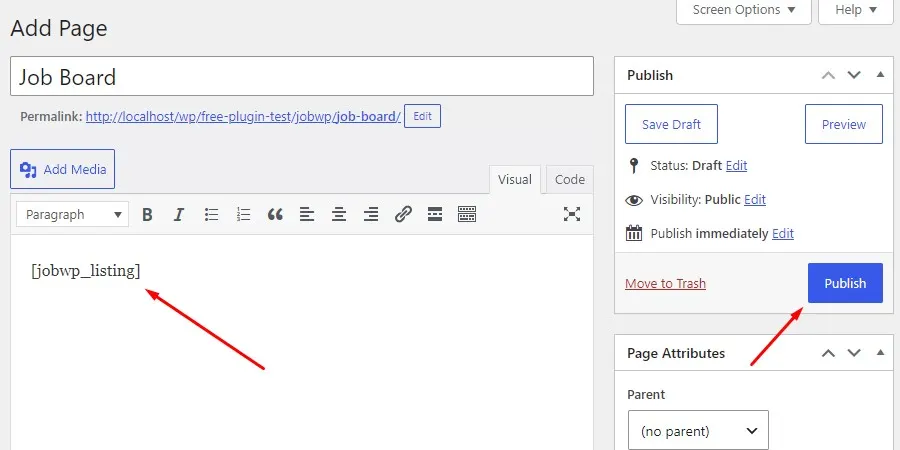The width and height of the screenshot is (900, 450).
Task: Click the Preview button
Action: point(844,124)
